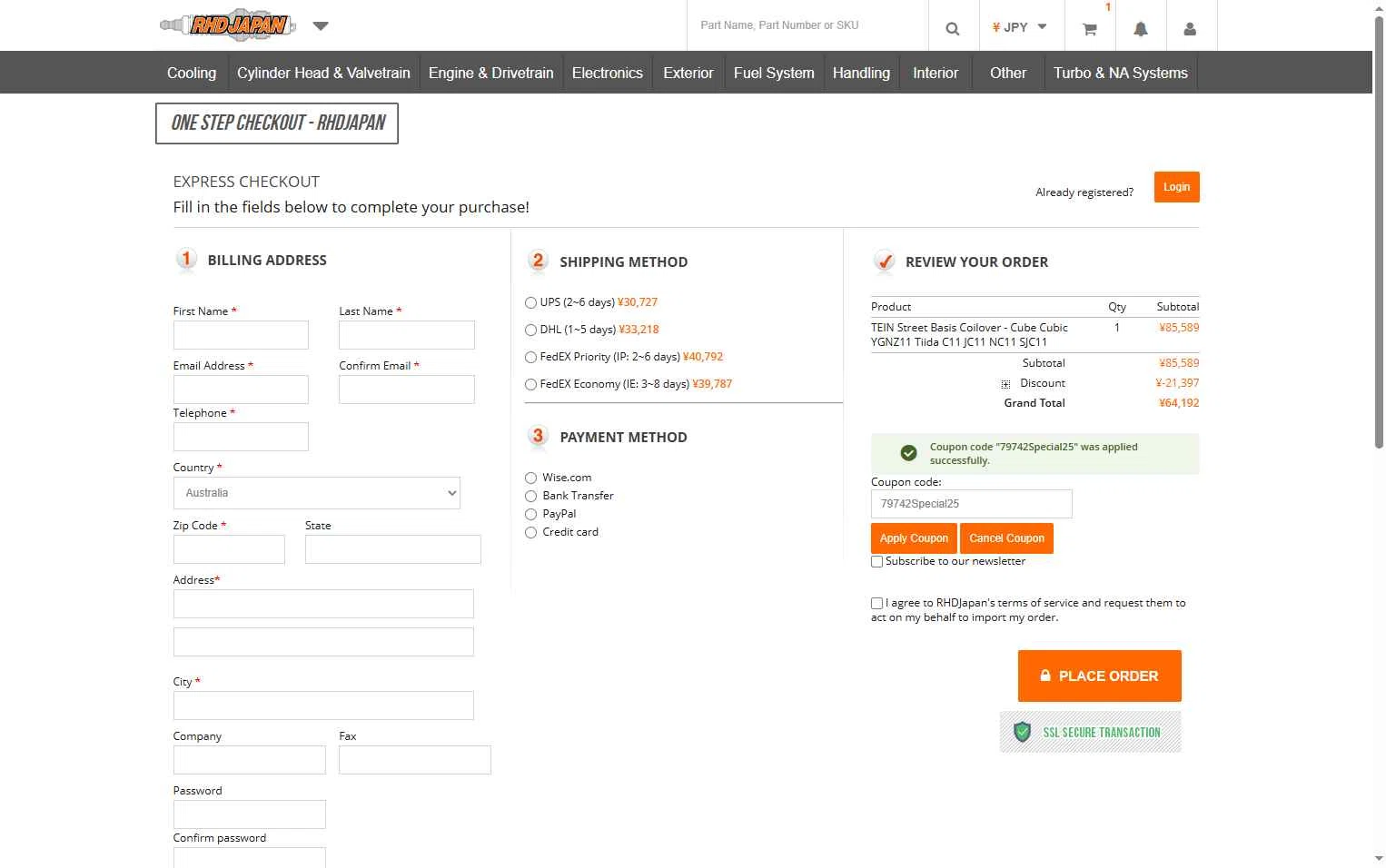Image resolution: width=1386 pixels, height=868 pixels.
Task: Click the page vertical scrollbar thumb
Action: (1379, 231)
